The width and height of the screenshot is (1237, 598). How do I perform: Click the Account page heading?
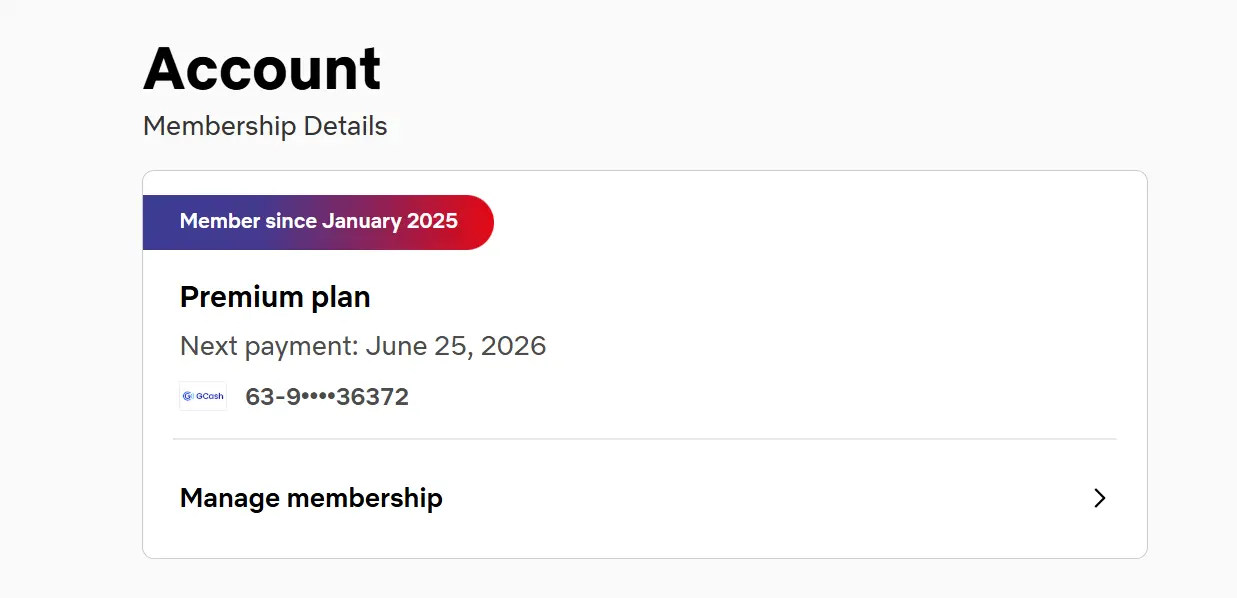(262, 69)
